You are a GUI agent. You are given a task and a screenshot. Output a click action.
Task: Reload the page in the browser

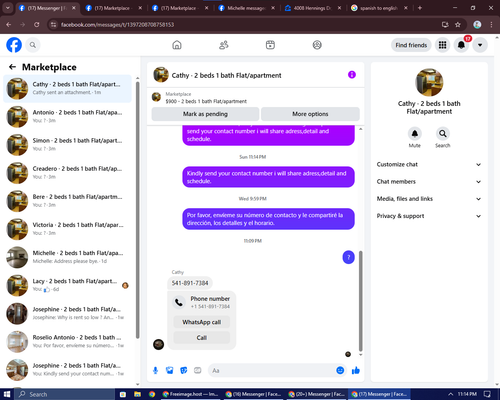tap(37, 24)
